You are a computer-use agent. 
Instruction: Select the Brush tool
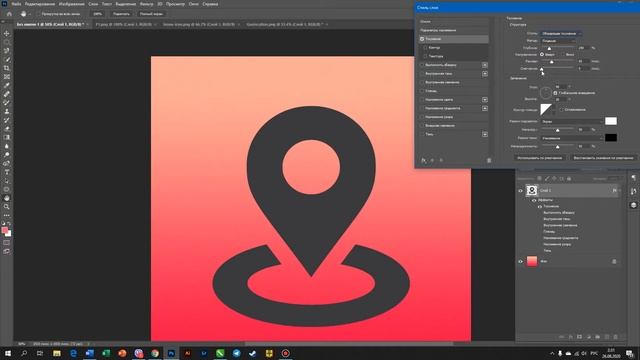coord(7,103)
